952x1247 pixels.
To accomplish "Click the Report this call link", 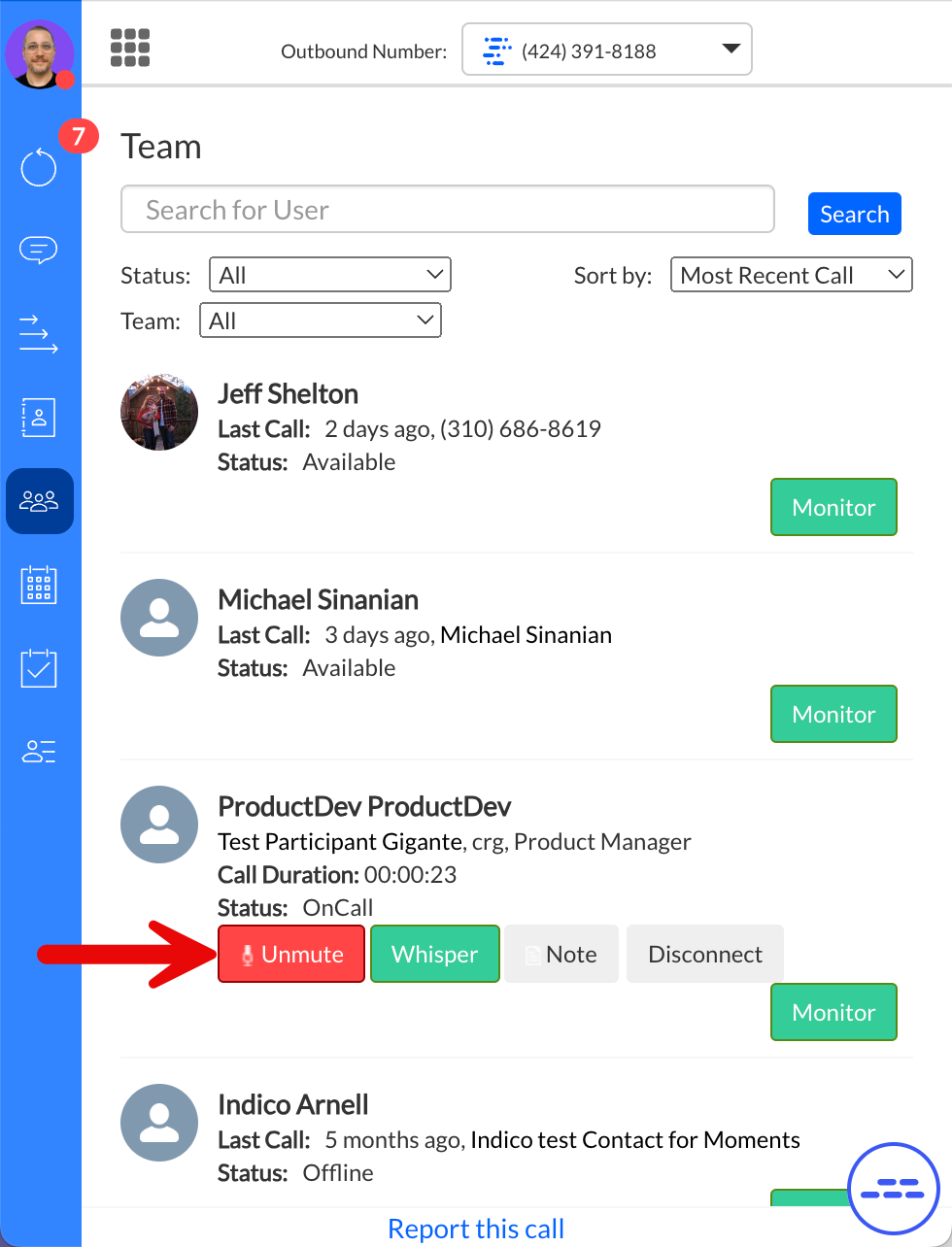I will 476,1229.
